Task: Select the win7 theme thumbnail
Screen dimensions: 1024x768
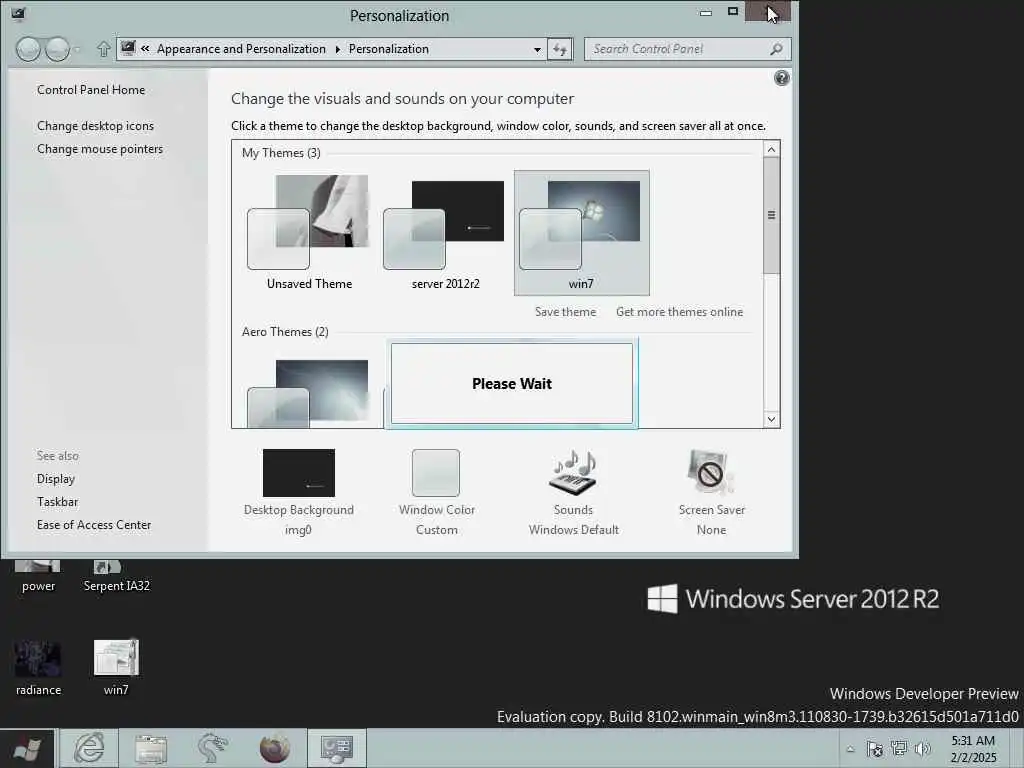Action: (581, 232)
